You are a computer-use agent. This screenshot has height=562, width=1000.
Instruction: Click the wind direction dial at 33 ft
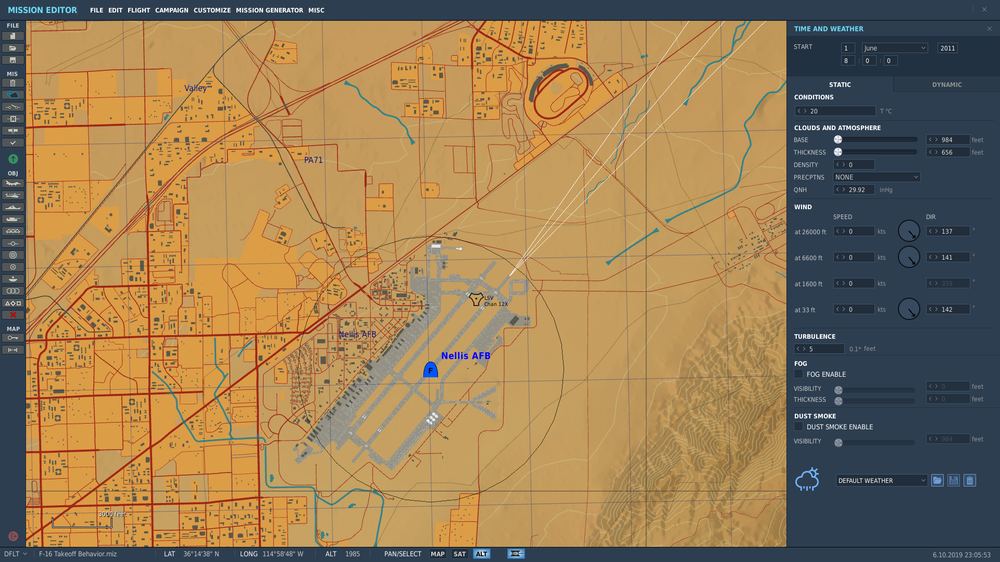pyautogui.click(x=908, y=309)
